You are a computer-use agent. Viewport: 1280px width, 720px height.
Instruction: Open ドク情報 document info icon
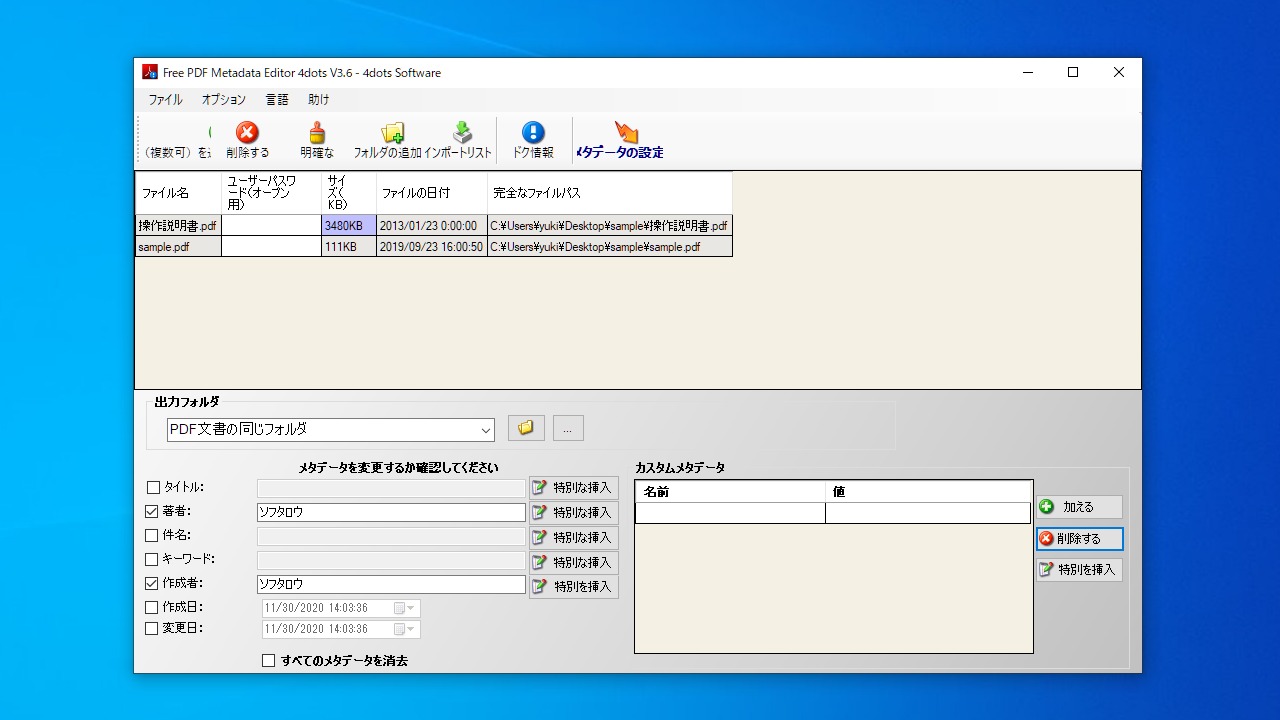coord(533,133)
